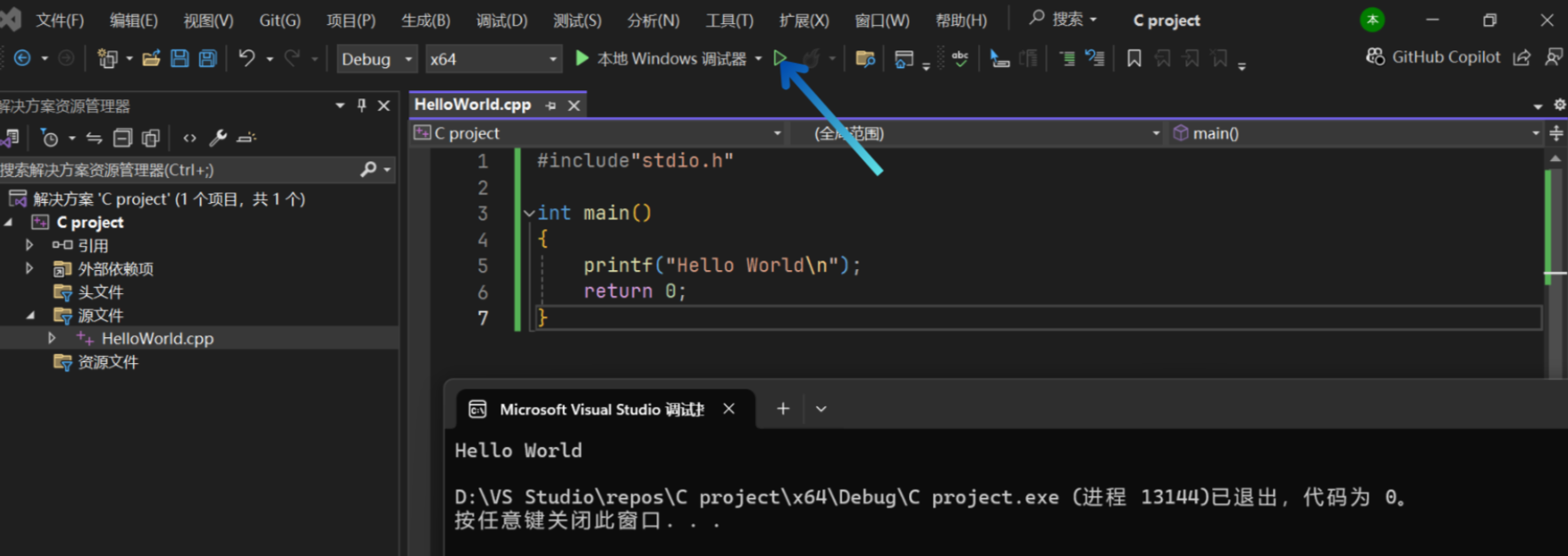Click the green account avatar in title bar
This screenshot has width=1568, height=556.
point(1372,19)
